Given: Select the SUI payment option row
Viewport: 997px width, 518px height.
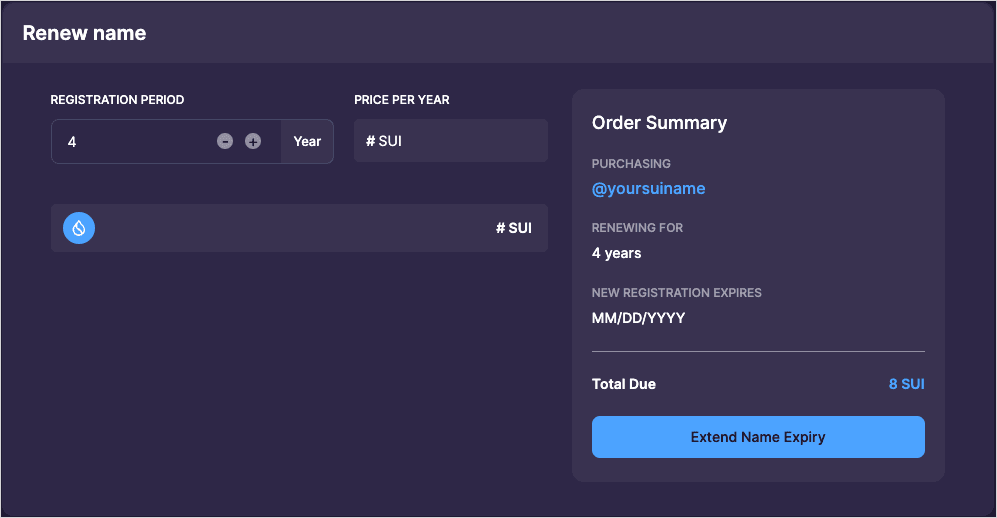Looking at the screenshot, I should pos(298,228).
